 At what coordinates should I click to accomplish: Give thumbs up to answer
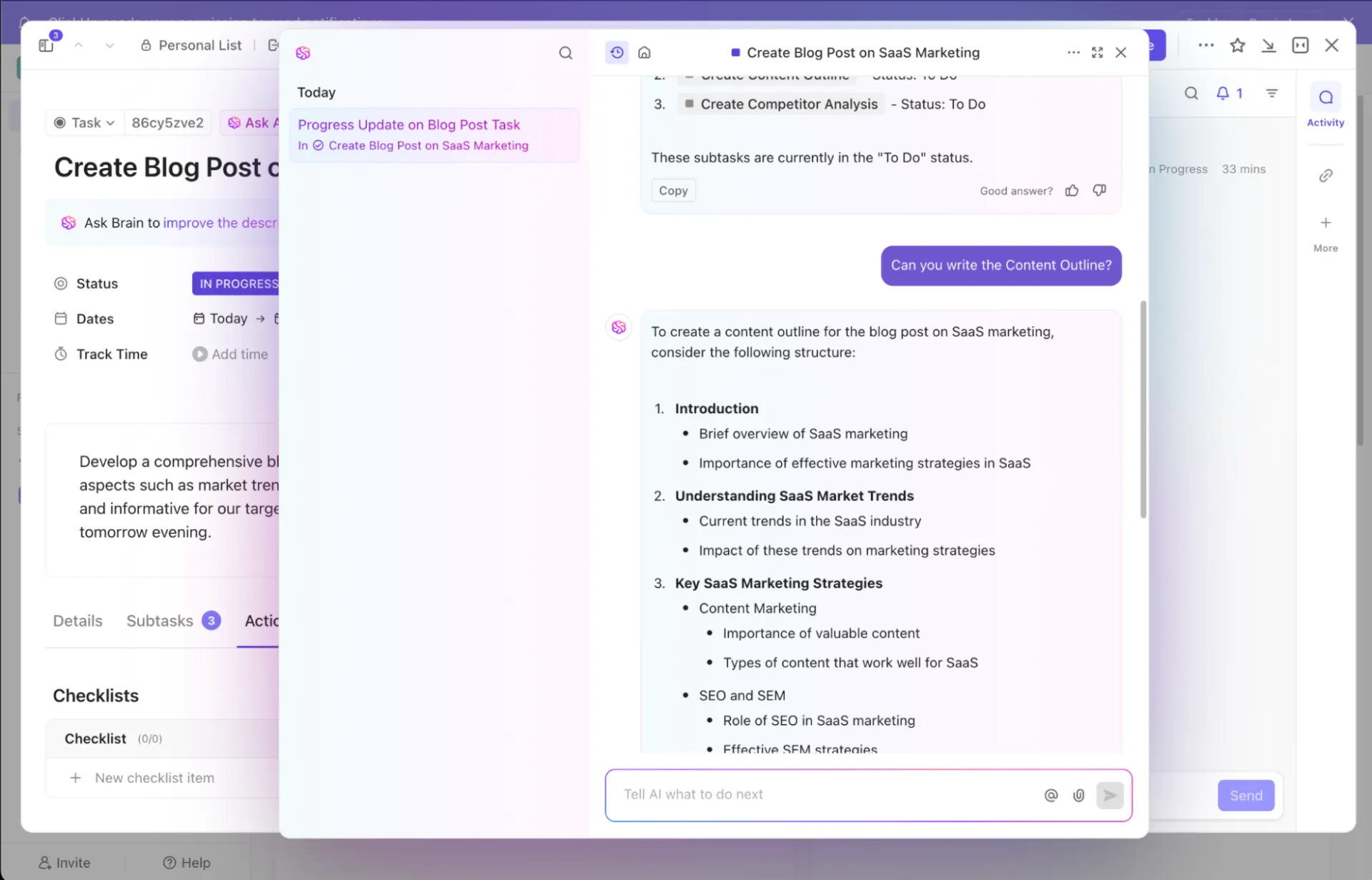click(x=1071, y=190)
